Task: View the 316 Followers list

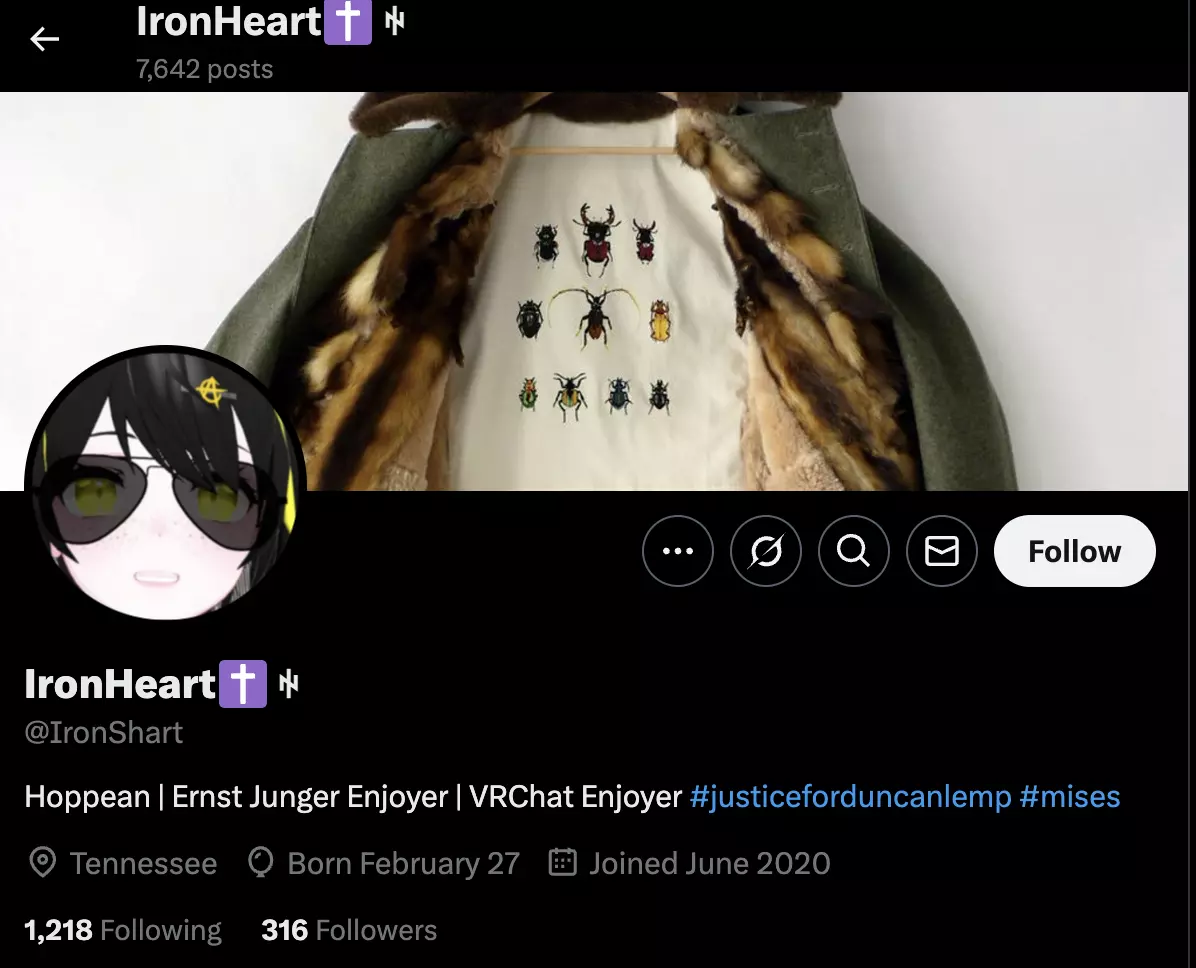Action: click(x=349, y=930)
